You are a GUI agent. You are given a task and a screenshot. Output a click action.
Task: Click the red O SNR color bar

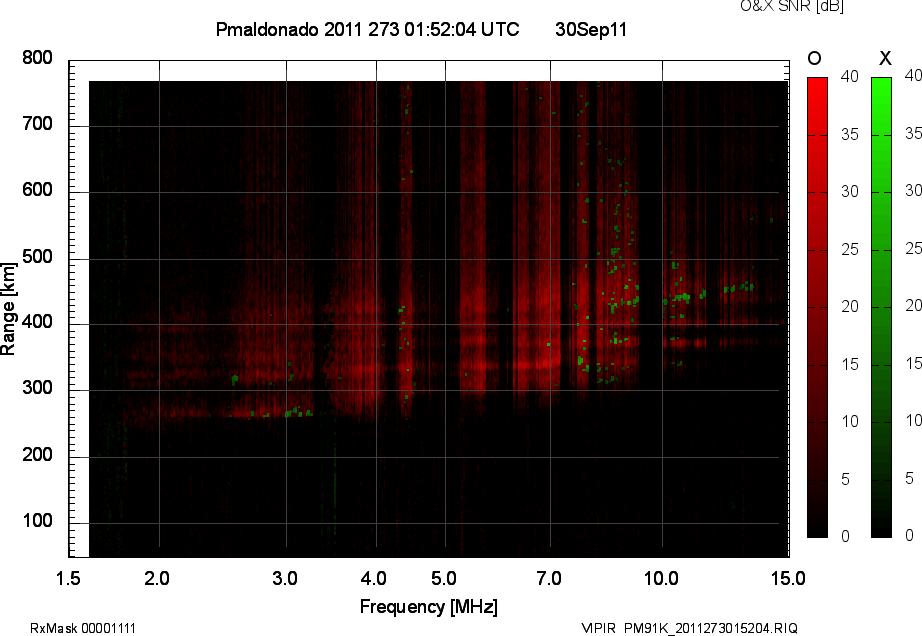pos(817,307)
